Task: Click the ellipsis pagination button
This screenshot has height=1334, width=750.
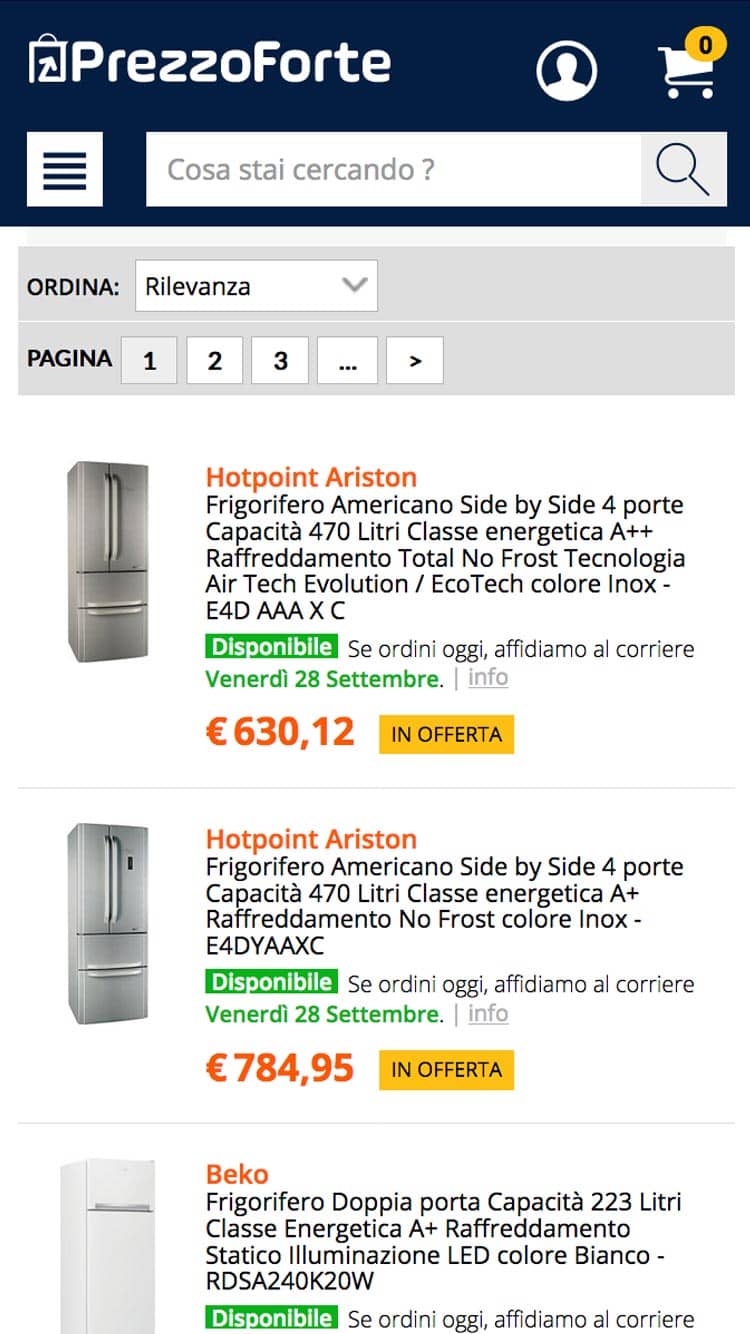Action: (x=347, y=360)
